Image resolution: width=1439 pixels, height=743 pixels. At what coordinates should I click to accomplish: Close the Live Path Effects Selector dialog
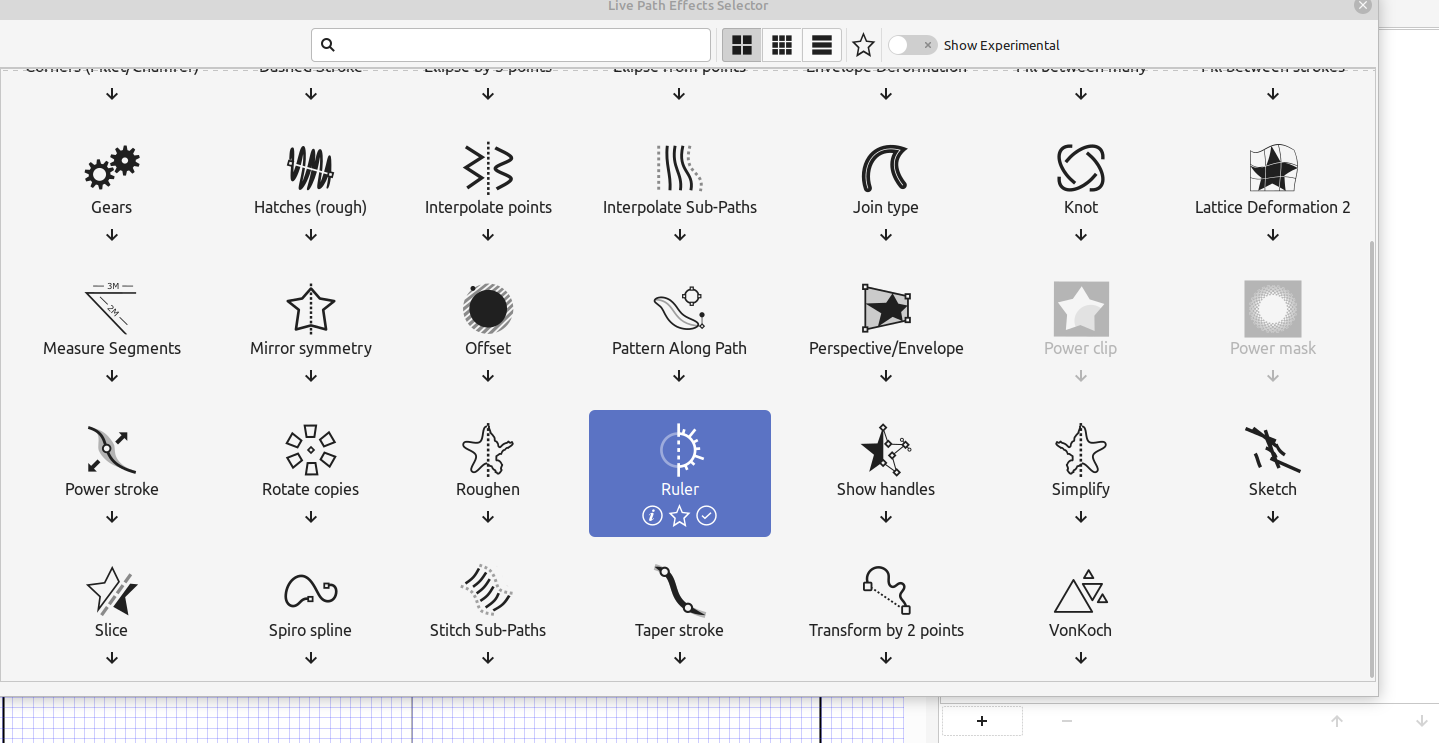[x=1362, y=6]
